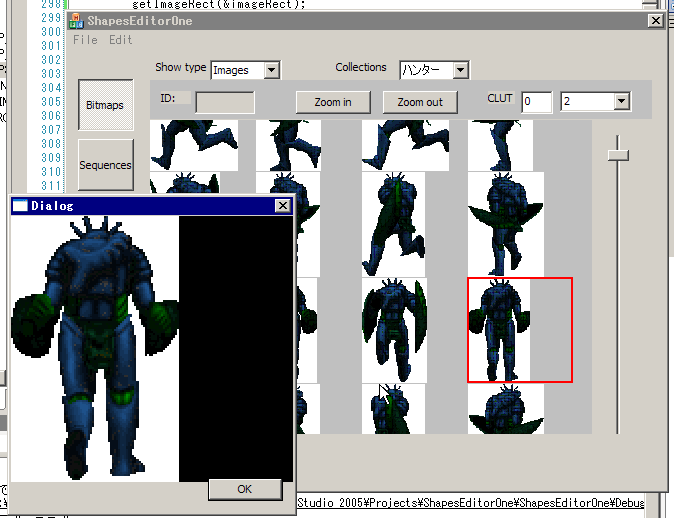Click the ShapesEditorOne title bar icon

(x=76, y=21)
